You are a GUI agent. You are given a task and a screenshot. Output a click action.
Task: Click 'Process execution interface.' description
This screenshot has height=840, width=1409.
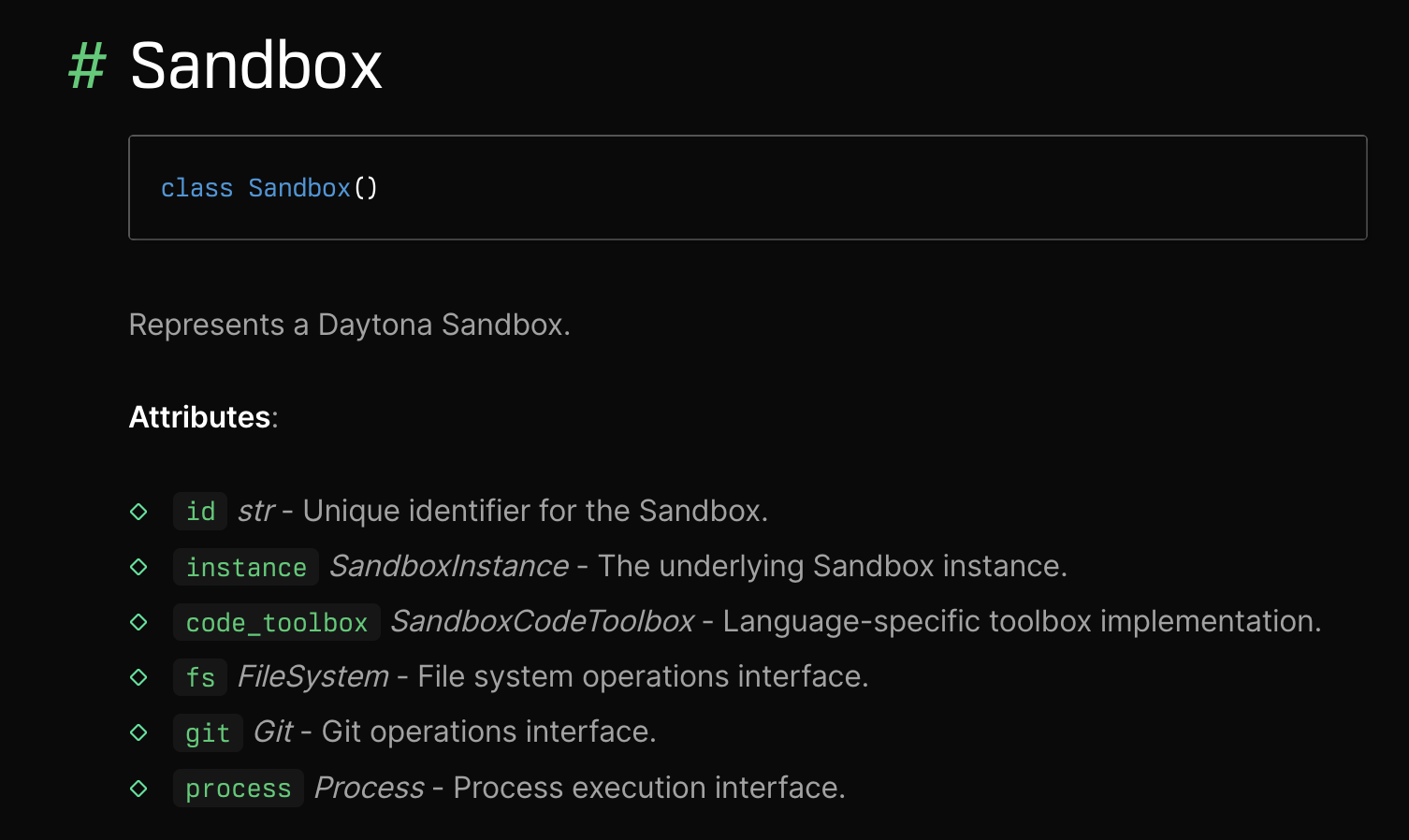649,788
